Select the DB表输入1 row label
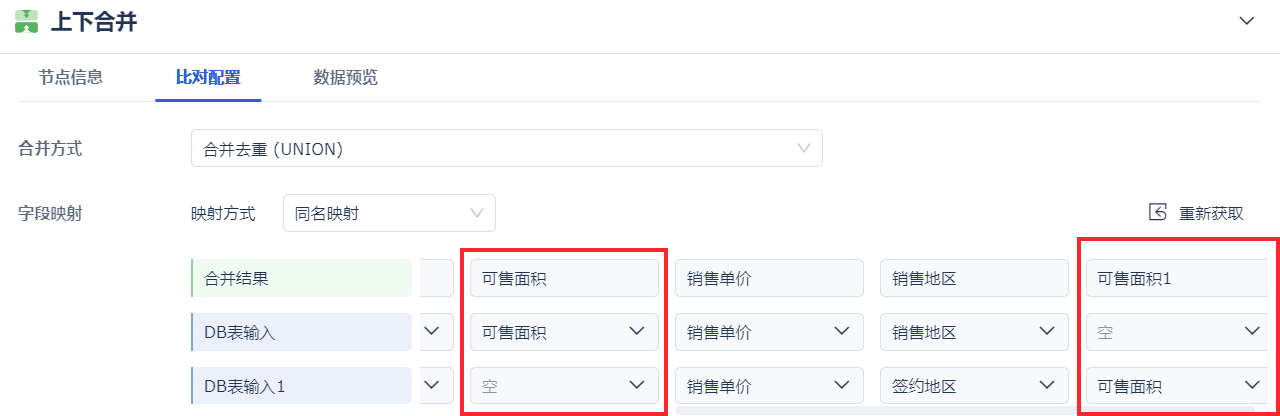Screen dimensions: 1280x416 click(x=301, y=386)
